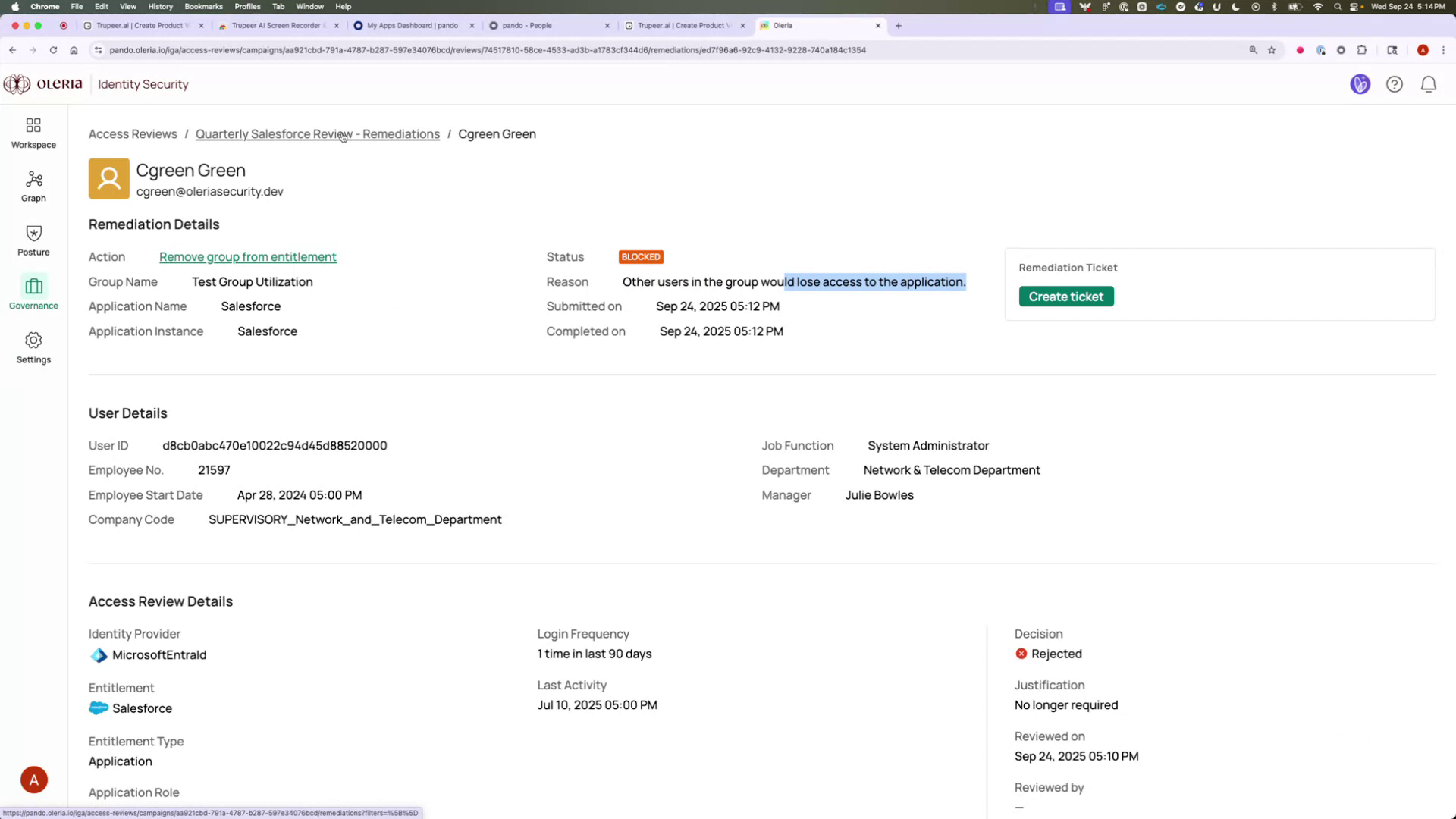
Task: Open the Remove group from entitlement link
Action: (x=247, y=257)
